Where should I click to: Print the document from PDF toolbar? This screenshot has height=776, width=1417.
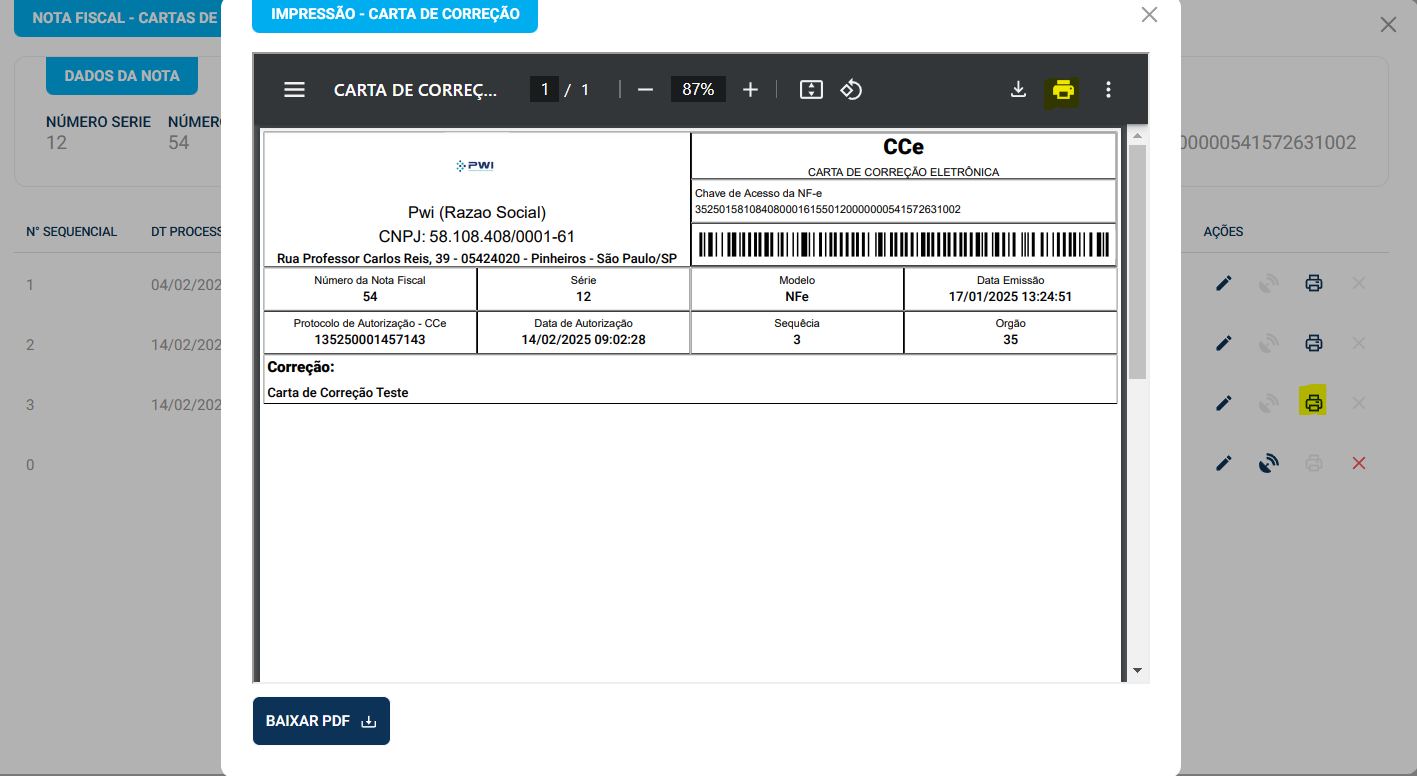click(1063, 91)
